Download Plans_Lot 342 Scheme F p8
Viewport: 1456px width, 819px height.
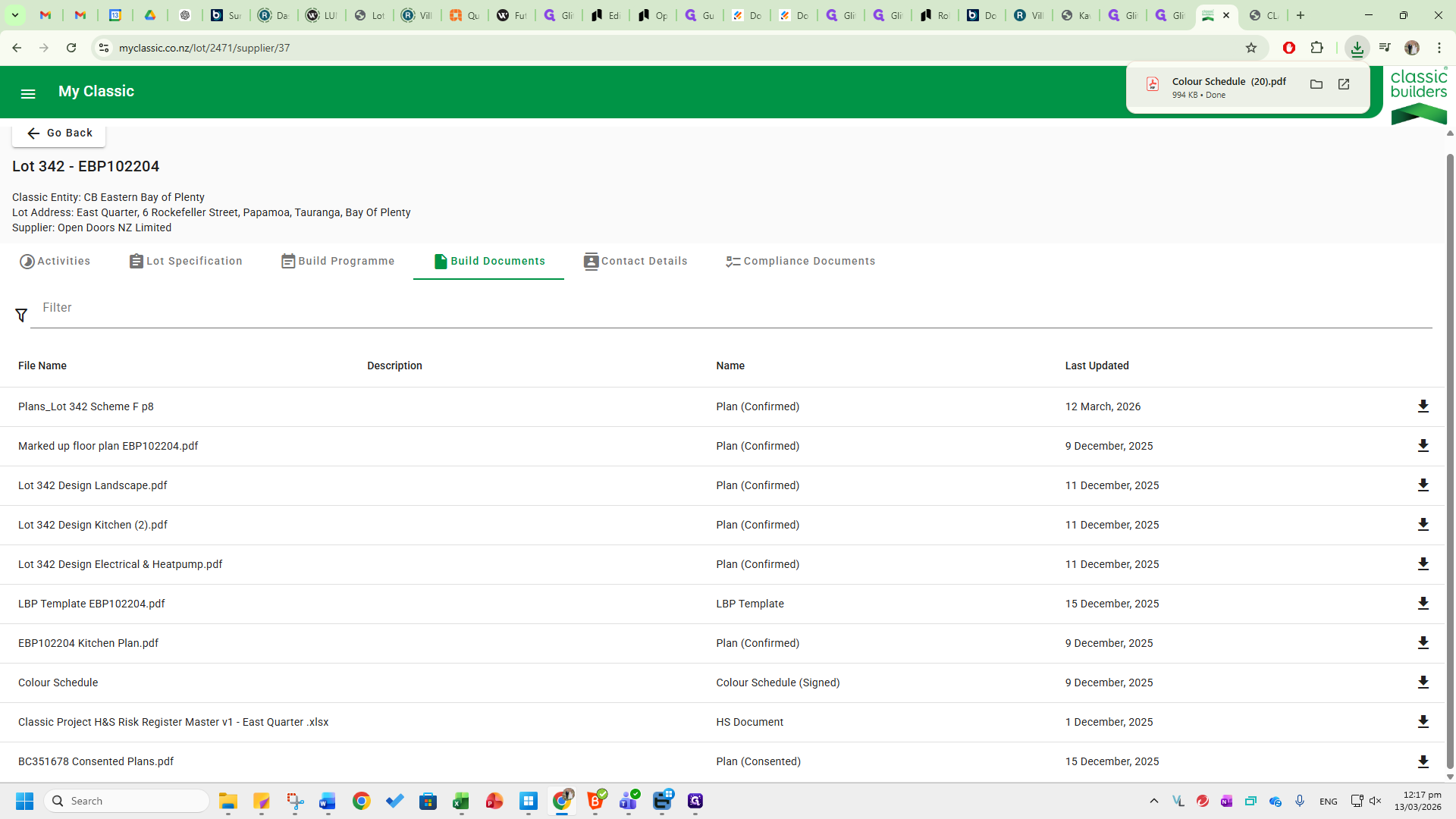pyautogui.click(x=1423, y=406)
